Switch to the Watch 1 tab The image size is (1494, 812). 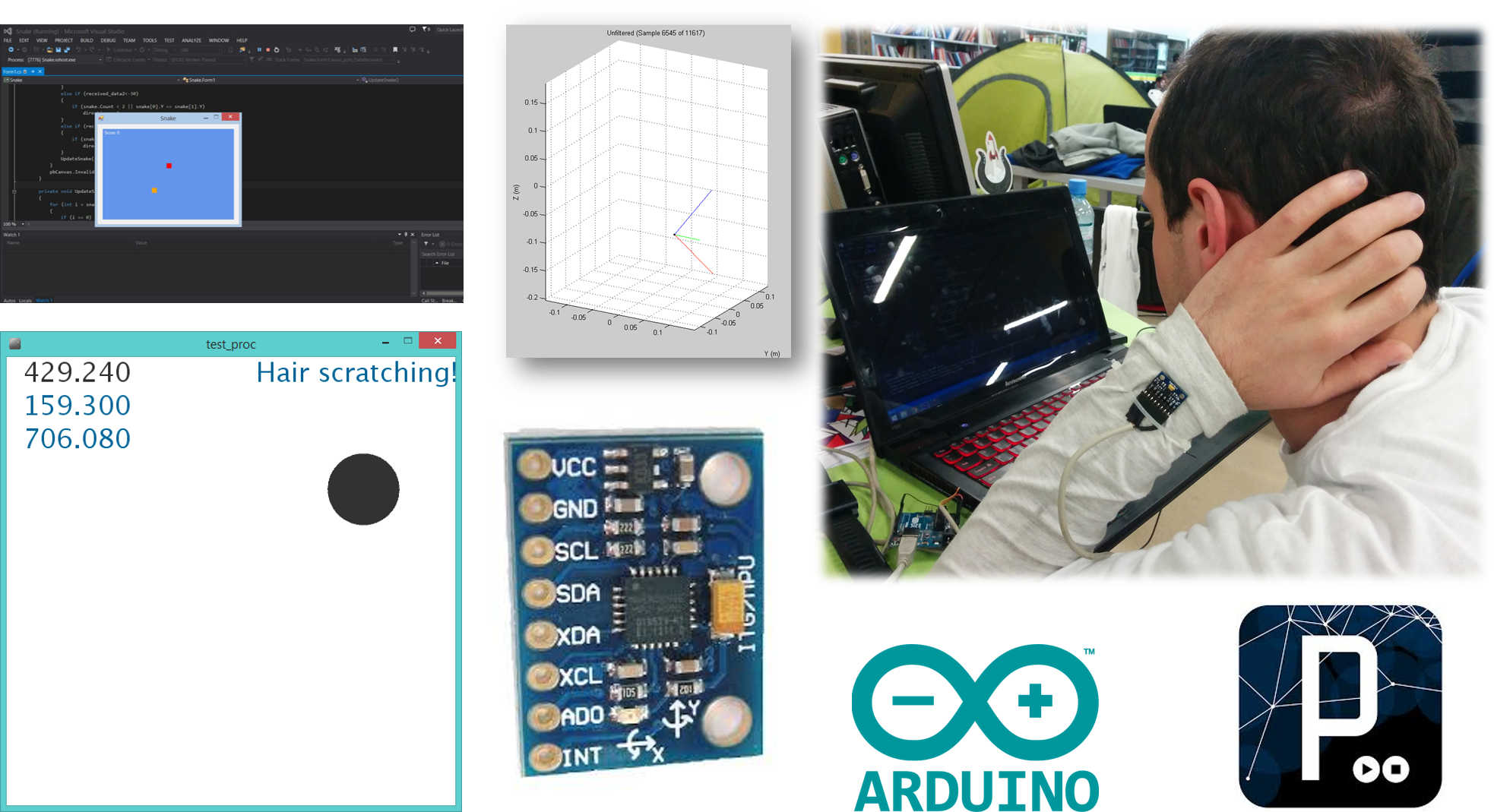43,301
